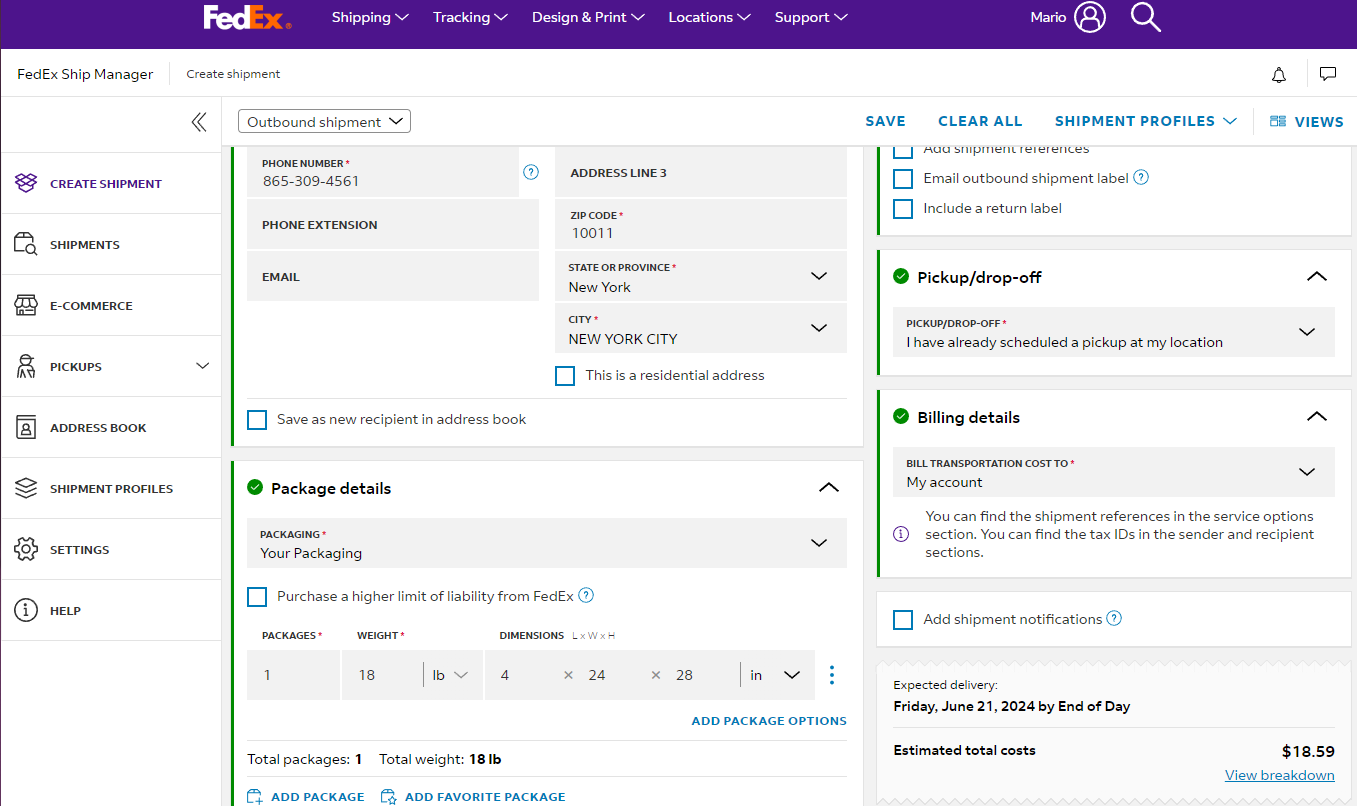Image resolution: width=1357 pixels, height=806 pixels.
Task: Check Purchase a higher limit of liability
Action: coord(257,597)
